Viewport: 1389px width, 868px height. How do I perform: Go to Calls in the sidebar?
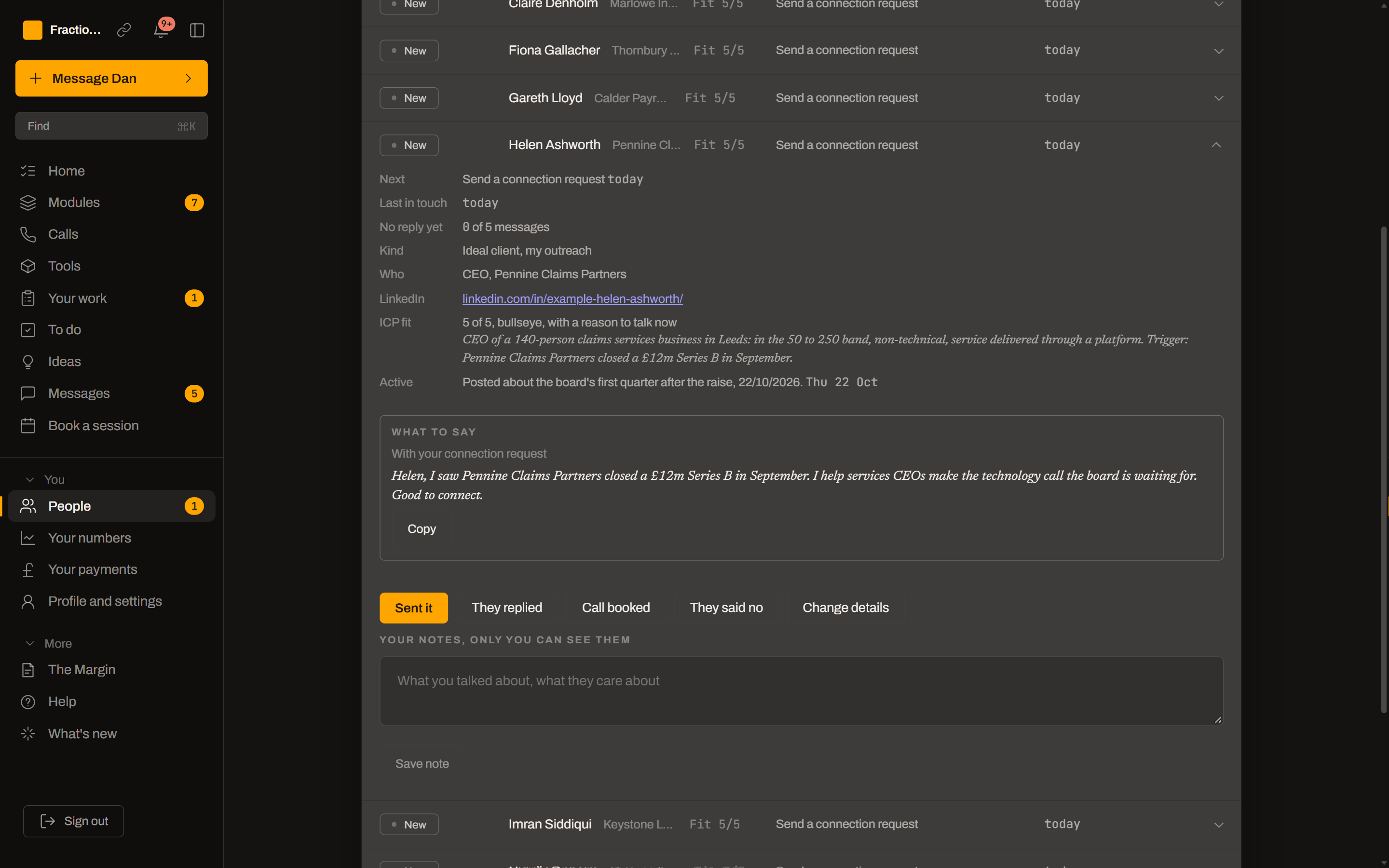pyautogui.click(x=111, y=234)
